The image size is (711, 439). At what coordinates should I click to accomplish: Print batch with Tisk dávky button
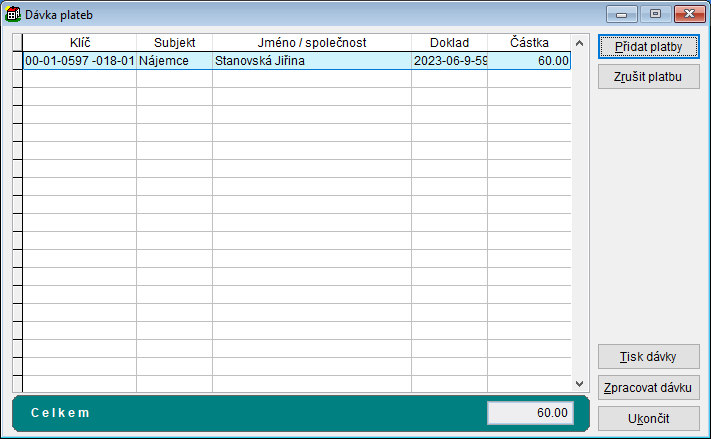[648, 357]
